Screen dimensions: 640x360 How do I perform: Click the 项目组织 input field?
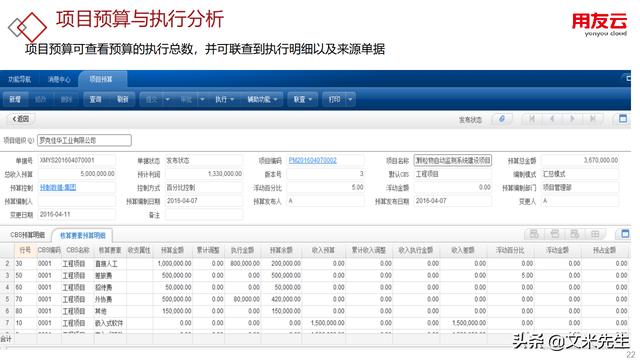pyautogui.click(x=84, y=140)
